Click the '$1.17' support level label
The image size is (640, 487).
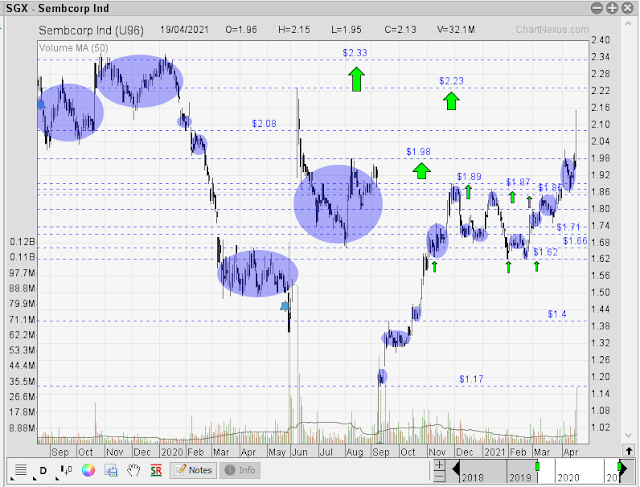(x=471, y=379)
